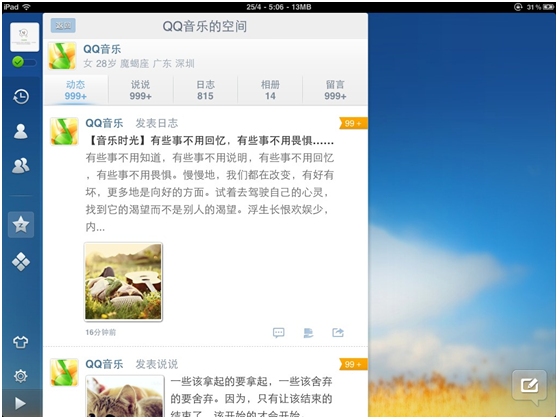This screenshot has width=558, height=419.
Task: Click the user avatar in sidebar top
Action: coord(25,37)
